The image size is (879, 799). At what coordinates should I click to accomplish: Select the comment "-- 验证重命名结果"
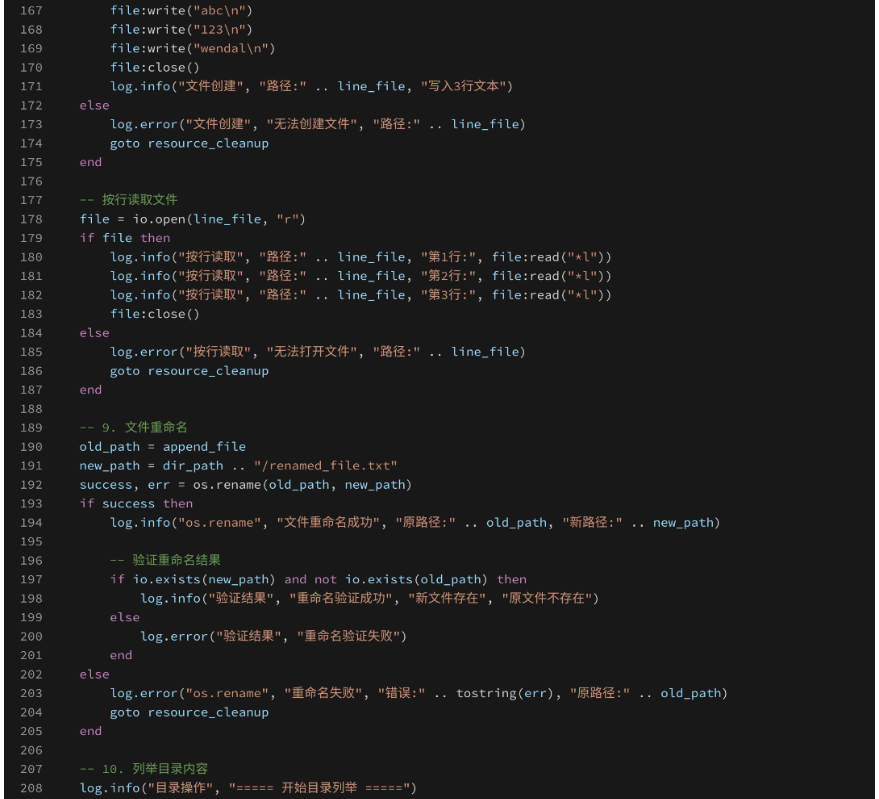[x=165, y=561]
